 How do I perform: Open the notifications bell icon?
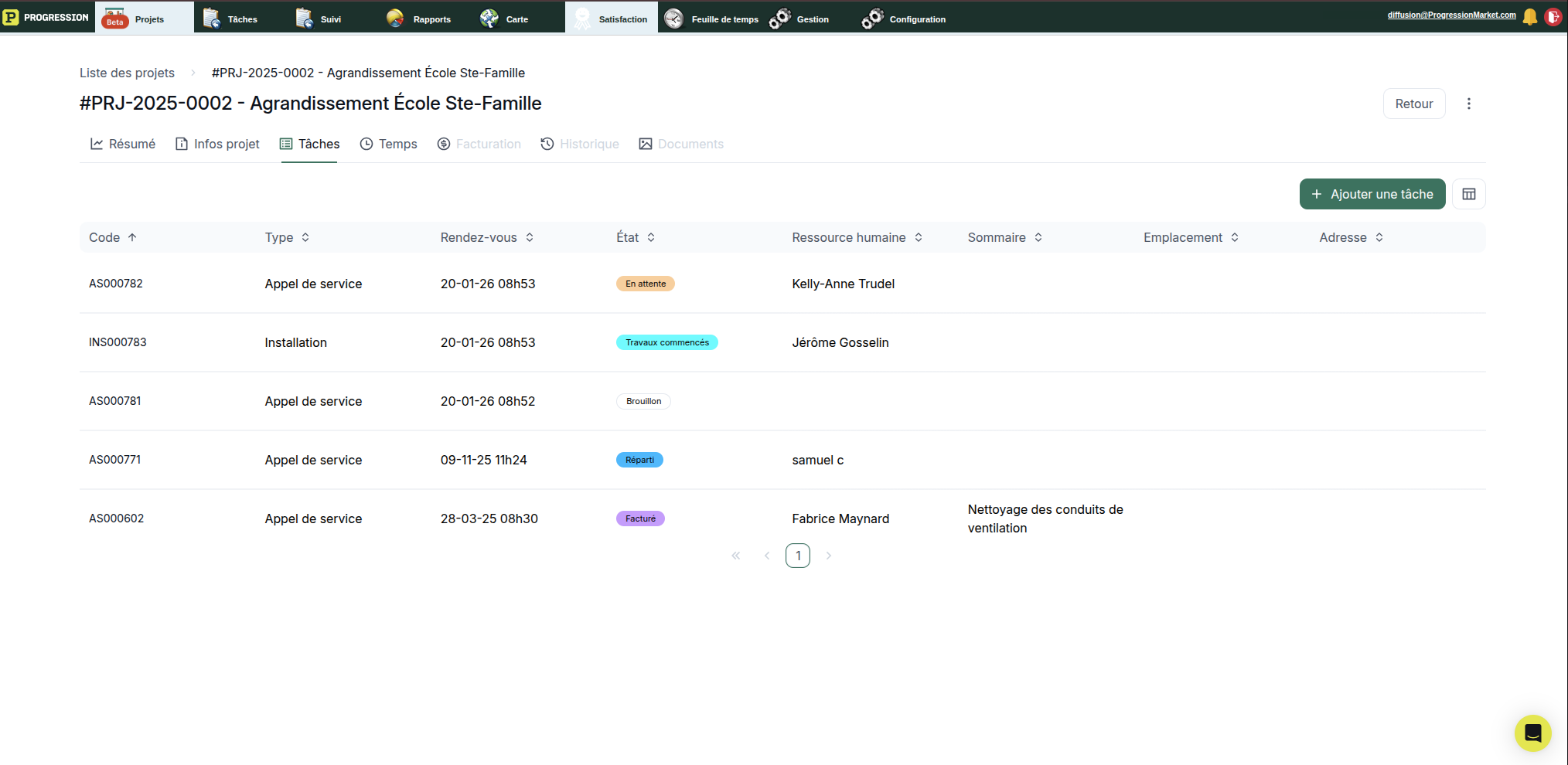tap(1529, 17)
